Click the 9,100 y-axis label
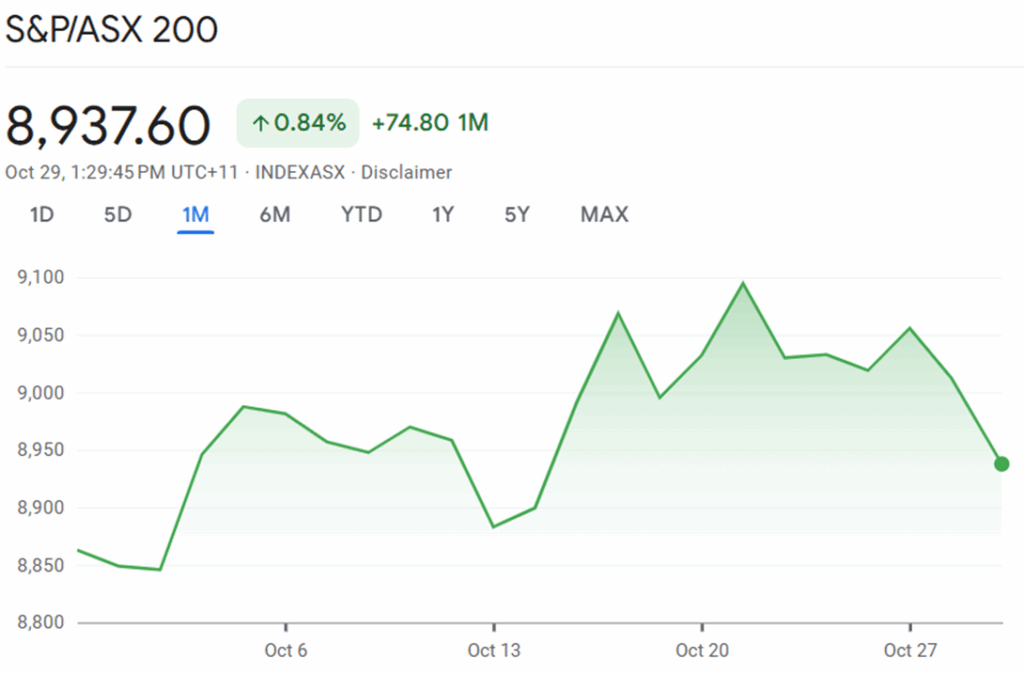This screenshot has width=1024, height=674. pos(41,277)
